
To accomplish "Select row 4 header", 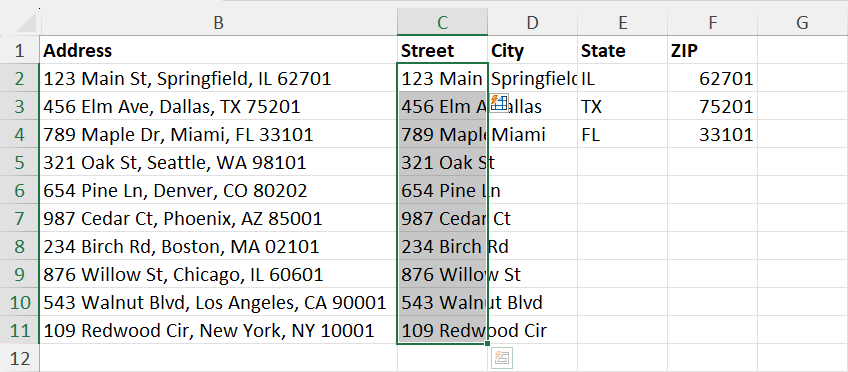I will 19,134.
